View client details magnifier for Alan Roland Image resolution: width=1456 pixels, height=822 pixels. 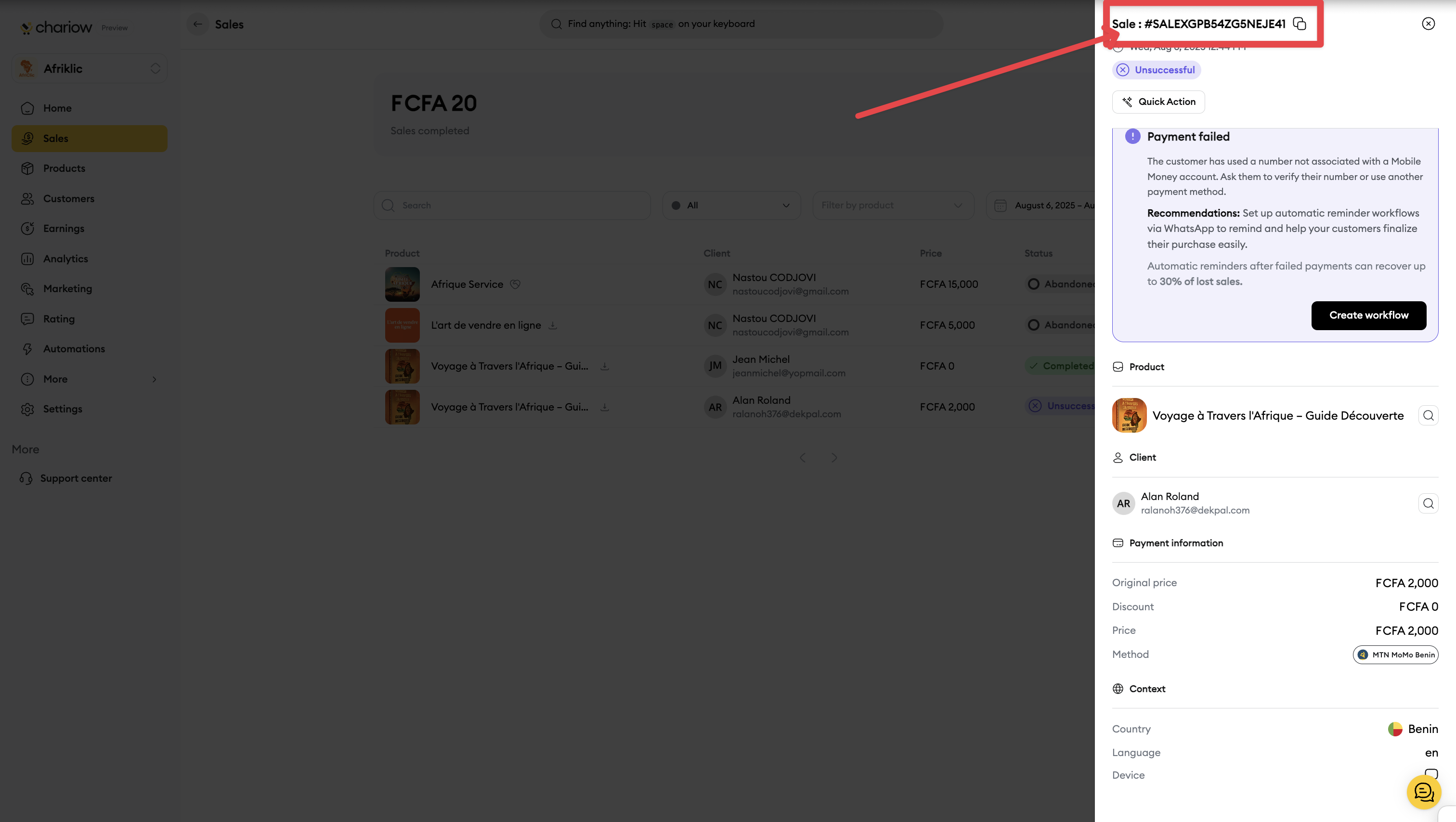[1428, 503]
